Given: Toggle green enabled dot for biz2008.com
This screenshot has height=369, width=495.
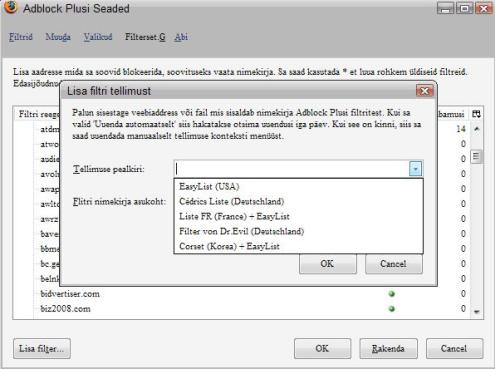Looking at the screenshot, I should (392, 309).
